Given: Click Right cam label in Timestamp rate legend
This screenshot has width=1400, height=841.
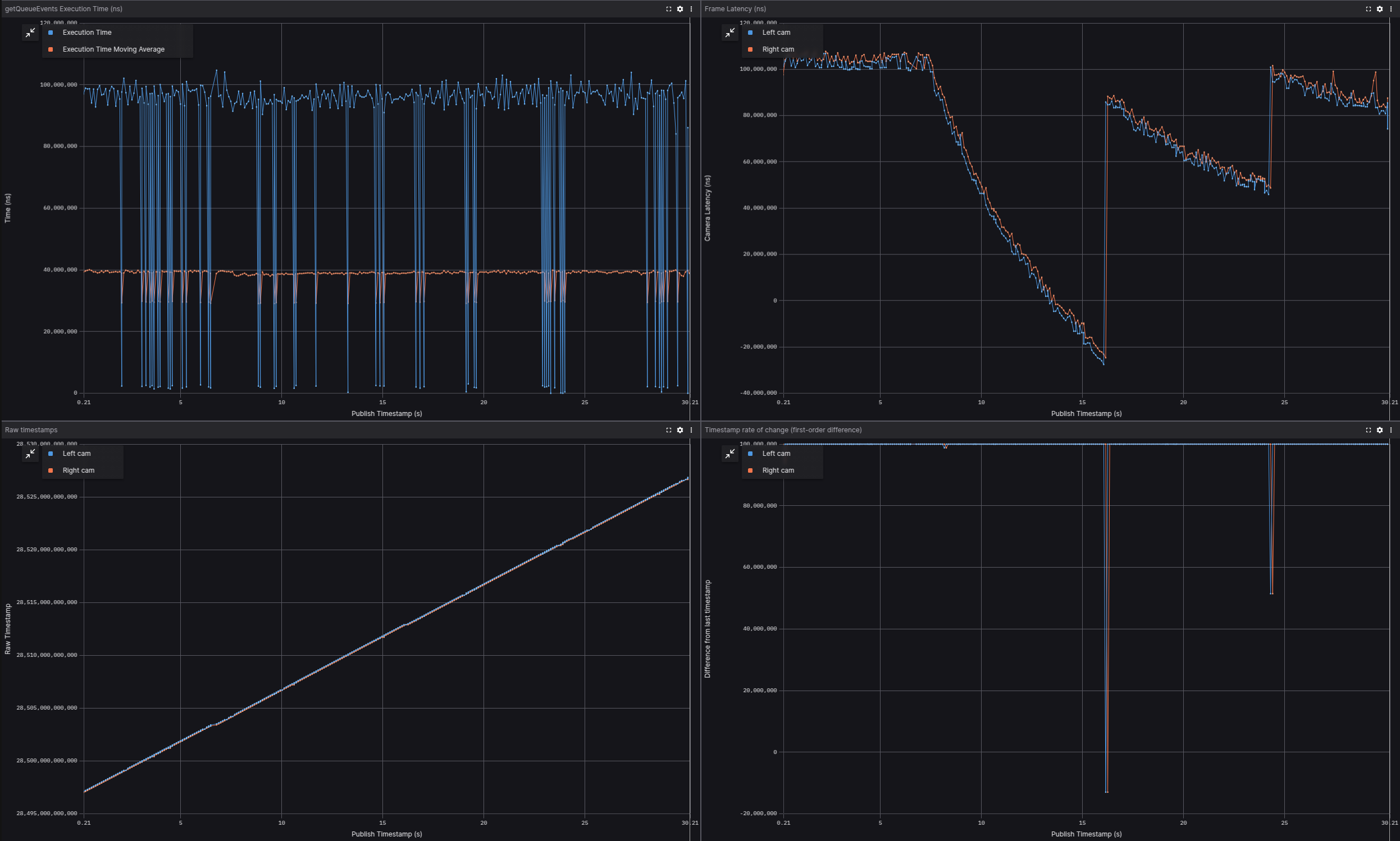Looking at the screenshot, I should [x=778, y=470].
